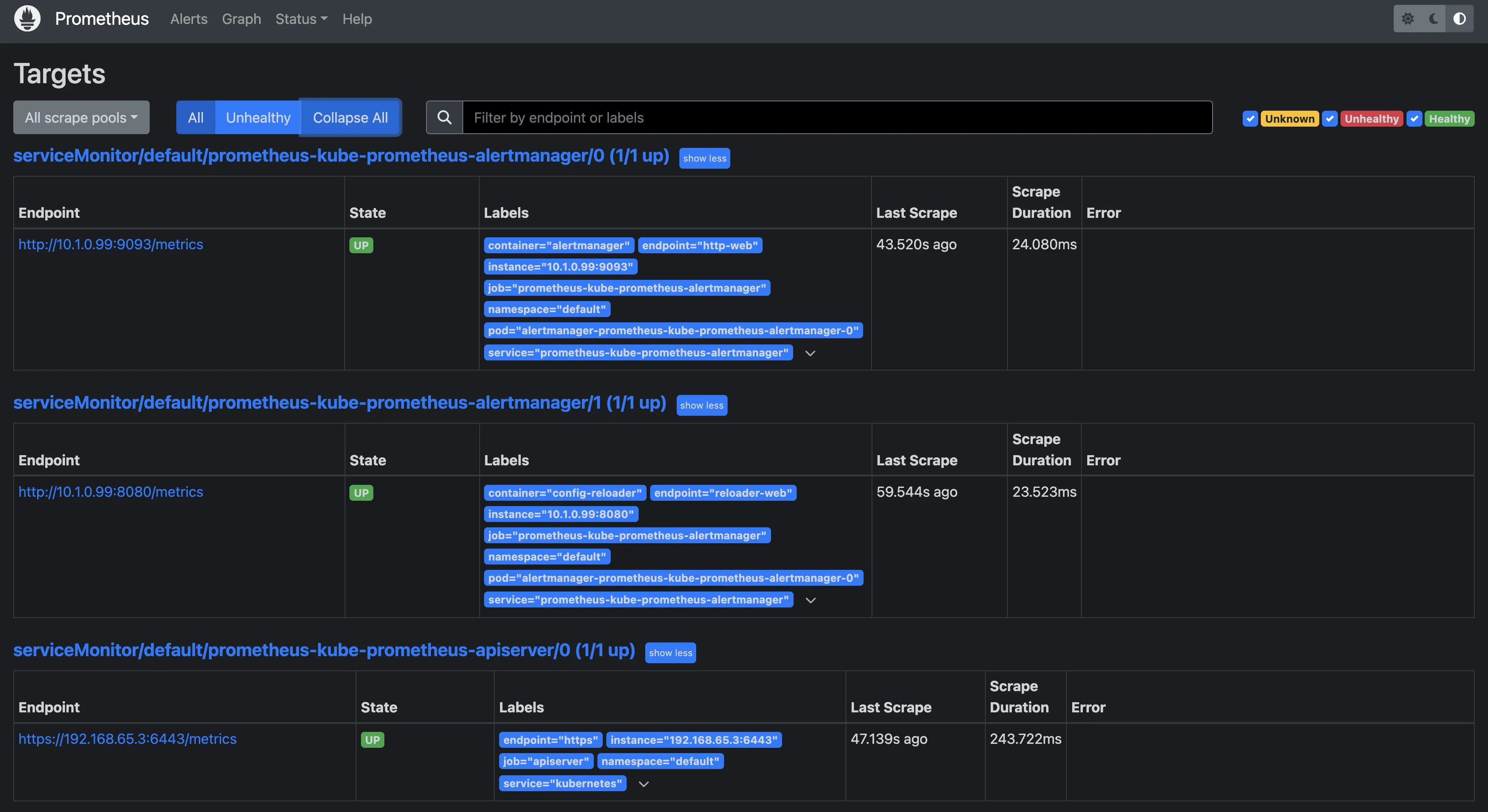Click the 59.544s ago last scrape value

tap(917, 492)
